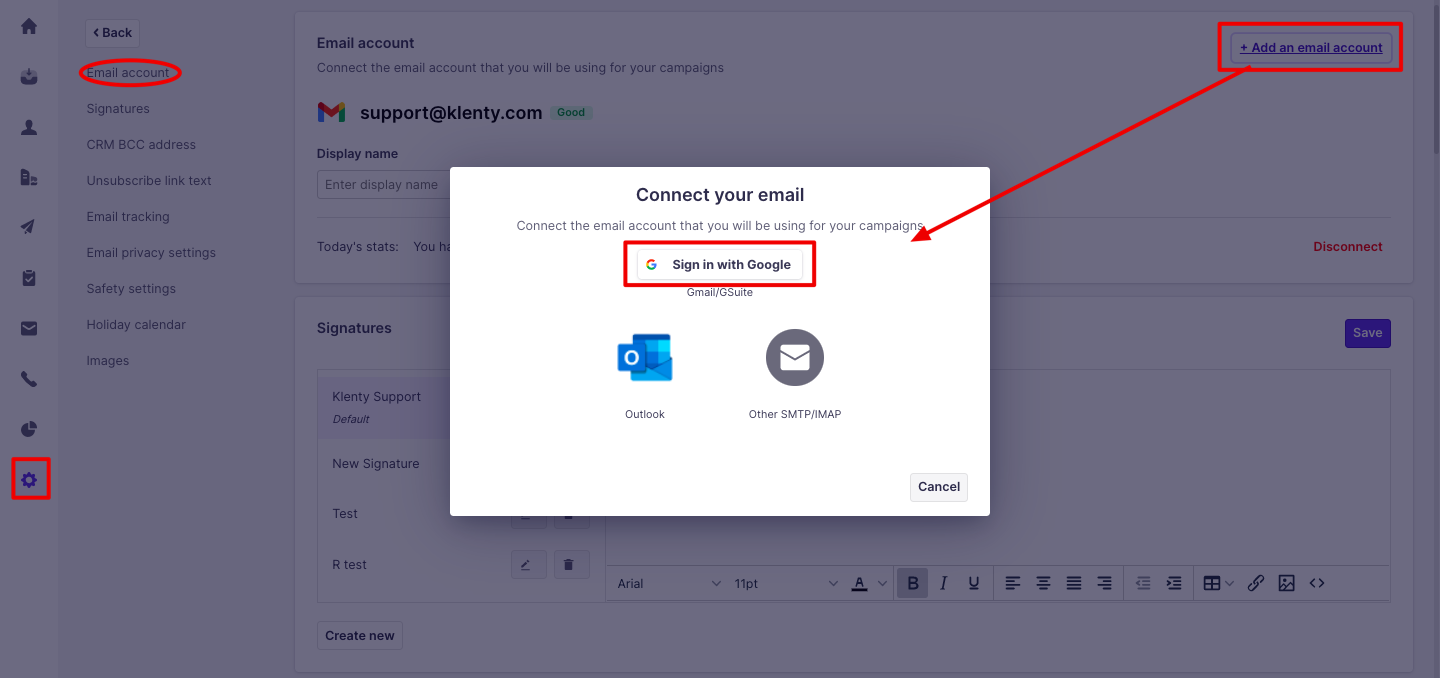Increase indent in signature editor

(x=1174, y=583)
